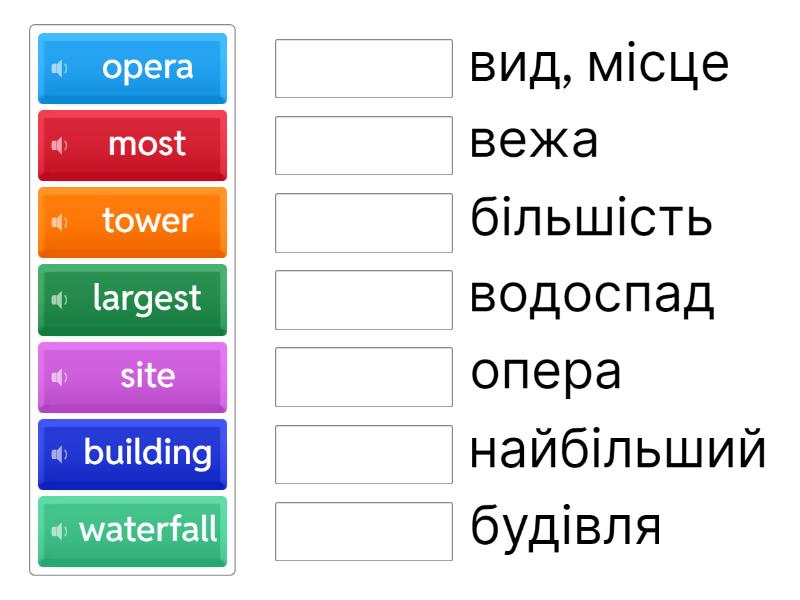Image resolution: width=800 pixels, height=600 pixels.
Task: Select the red most word tile
Action: pyautogui.click(x=147, y=145)
